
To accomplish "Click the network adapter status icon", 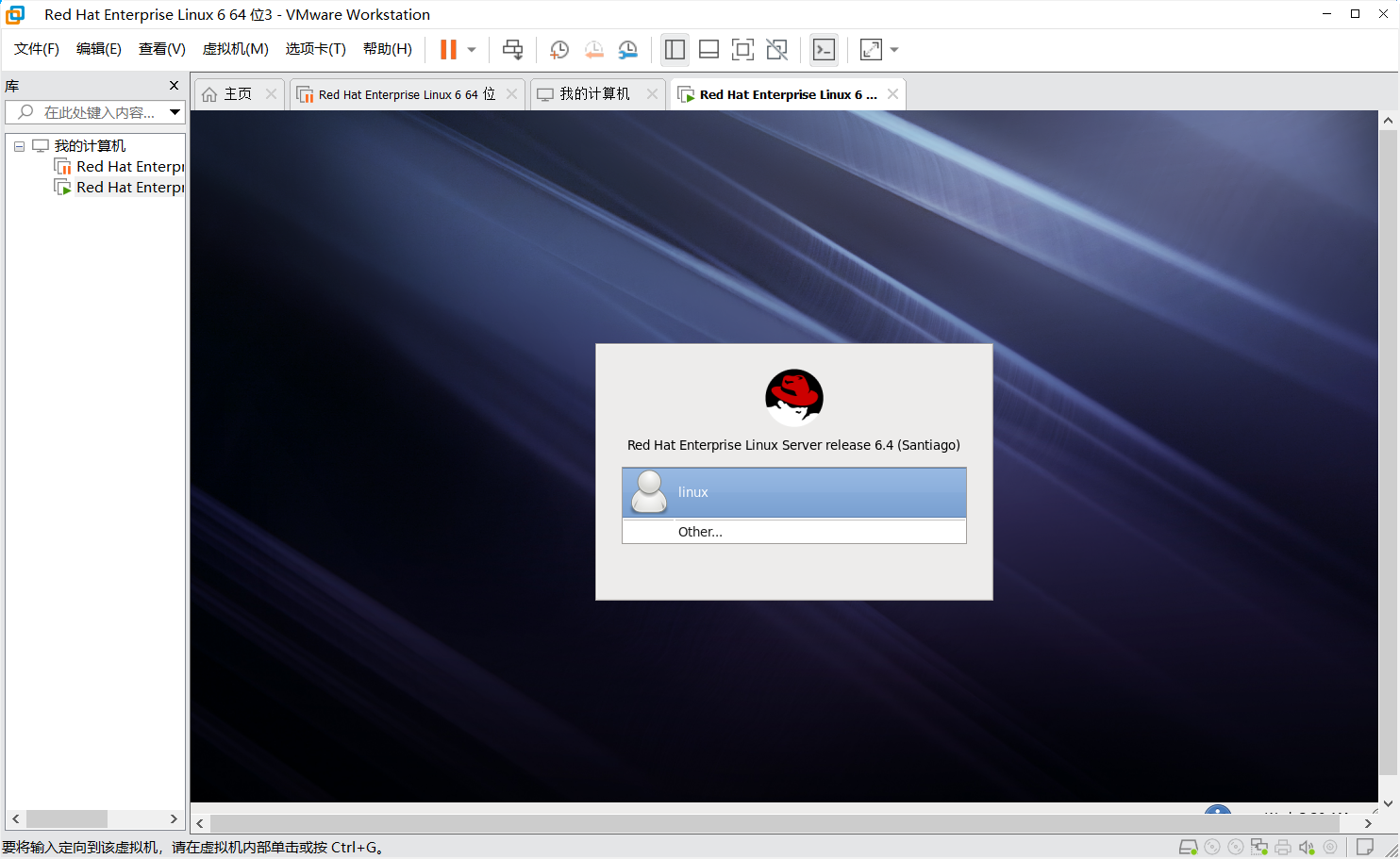I will 1259,847.
